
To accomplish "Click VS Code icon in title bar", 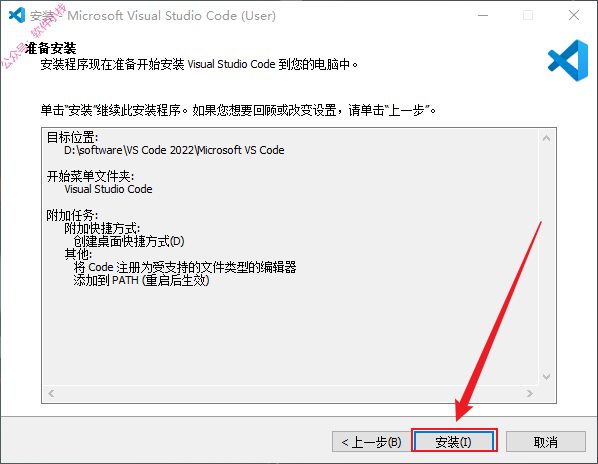I will (x=17, y=15).
